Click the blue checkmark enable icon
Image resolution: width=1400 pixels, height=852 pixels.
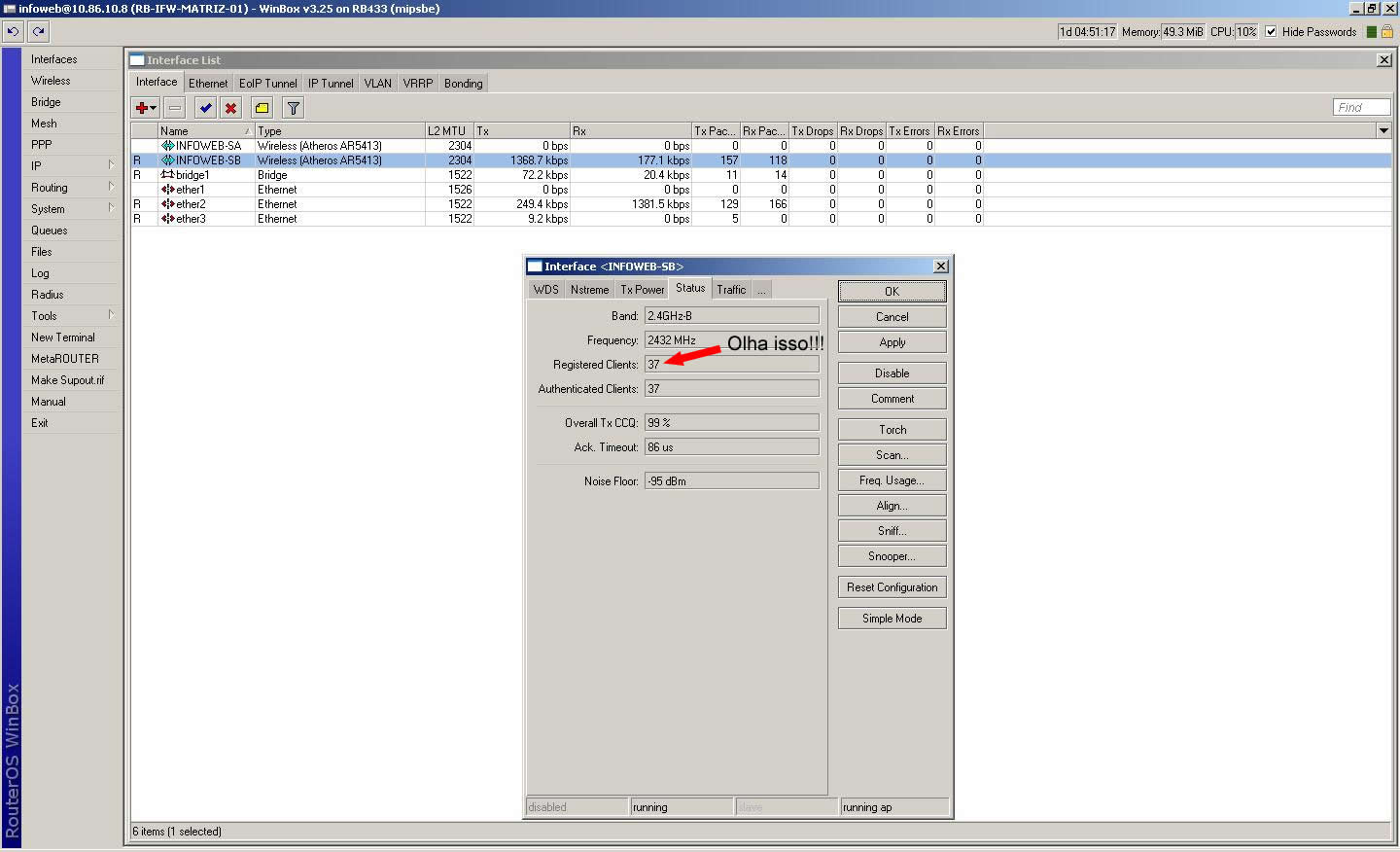(x=205, y=108)
